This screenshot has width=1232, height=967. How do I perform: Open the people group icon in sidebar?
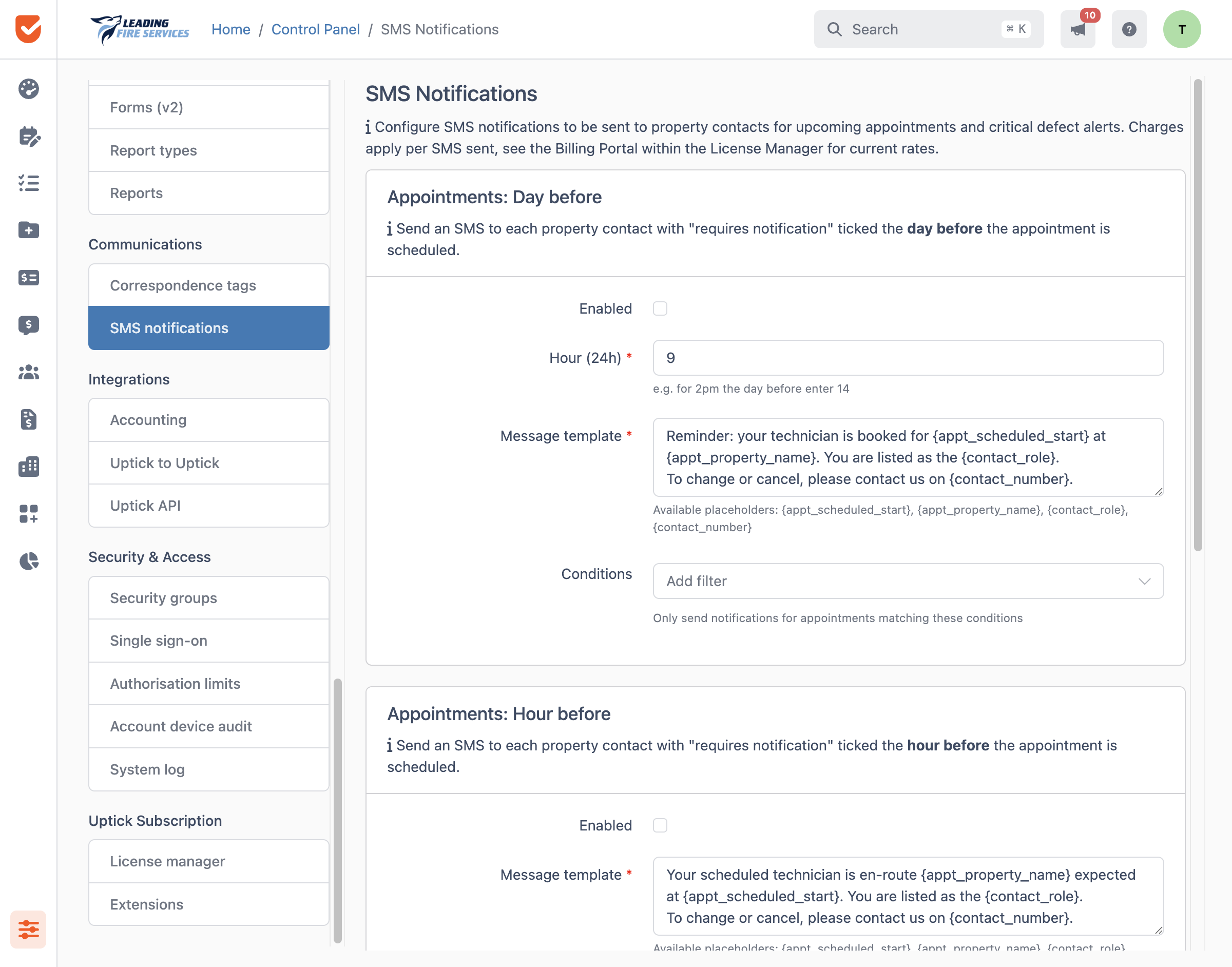coord(28,372)
